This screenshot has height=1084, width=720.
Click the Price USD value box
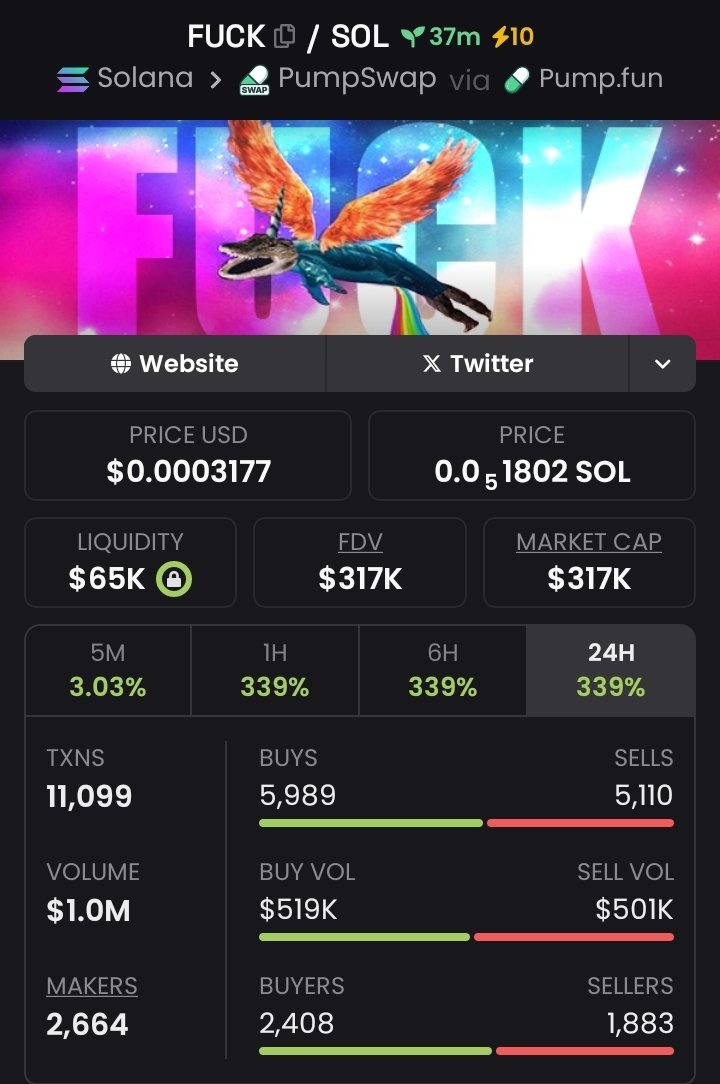tap(188, 456)
